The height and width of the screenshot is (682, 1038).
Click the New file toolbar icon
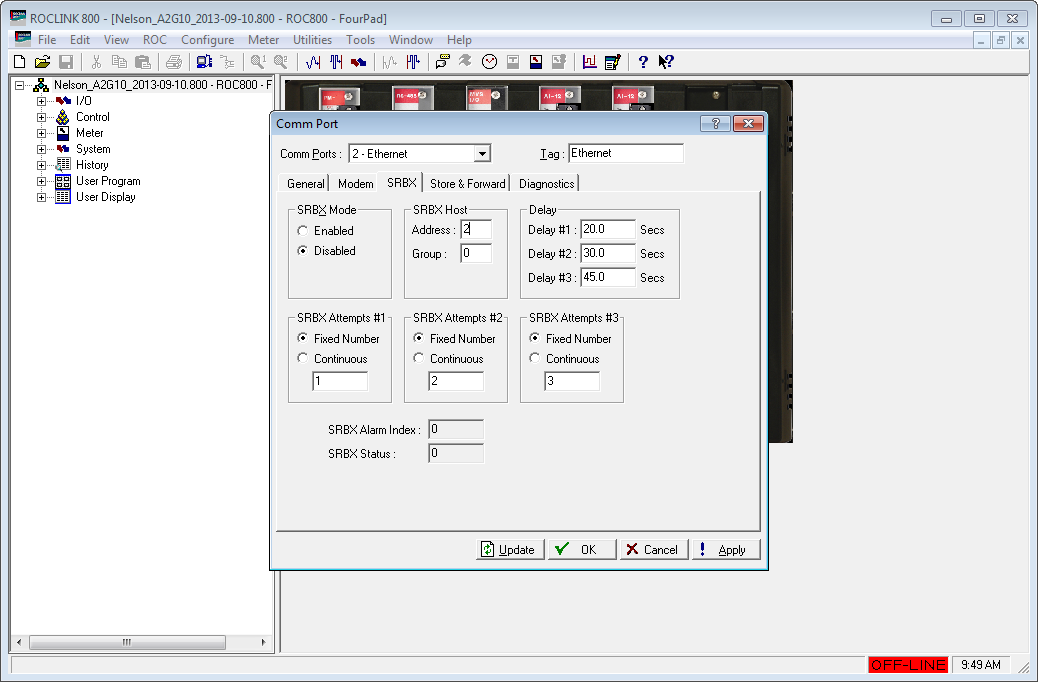click(x=20, y=62)
